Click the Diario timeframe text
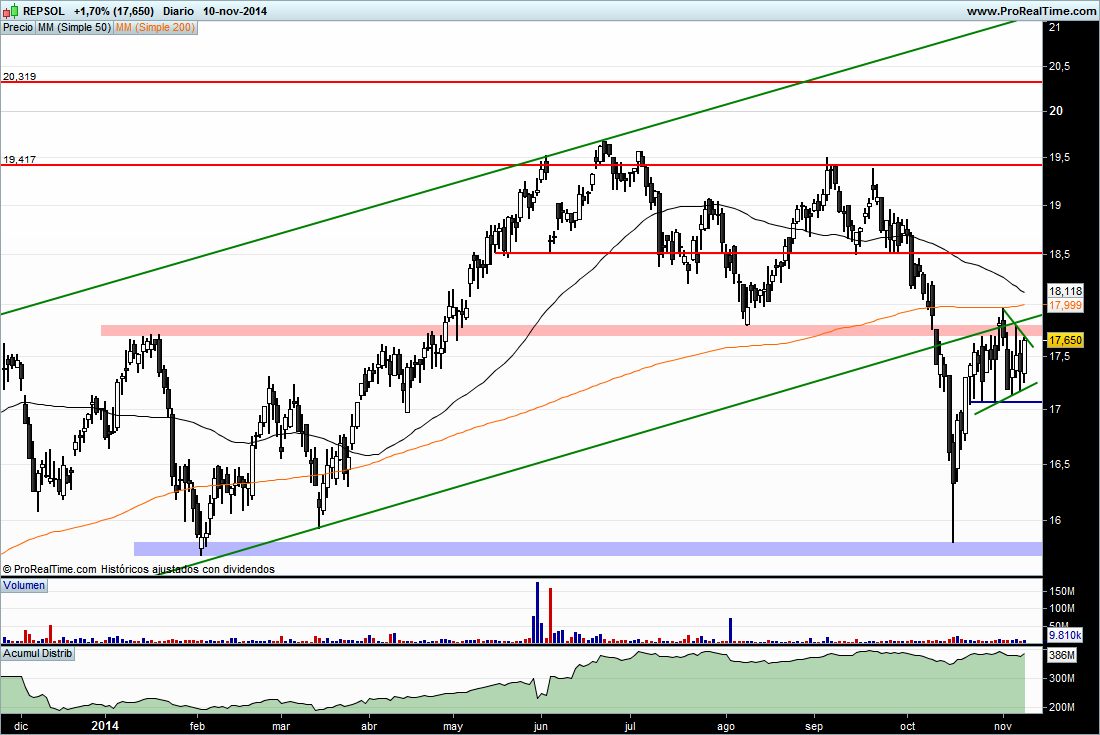The width and height of the screenshot is (1100, 735). 178,11
